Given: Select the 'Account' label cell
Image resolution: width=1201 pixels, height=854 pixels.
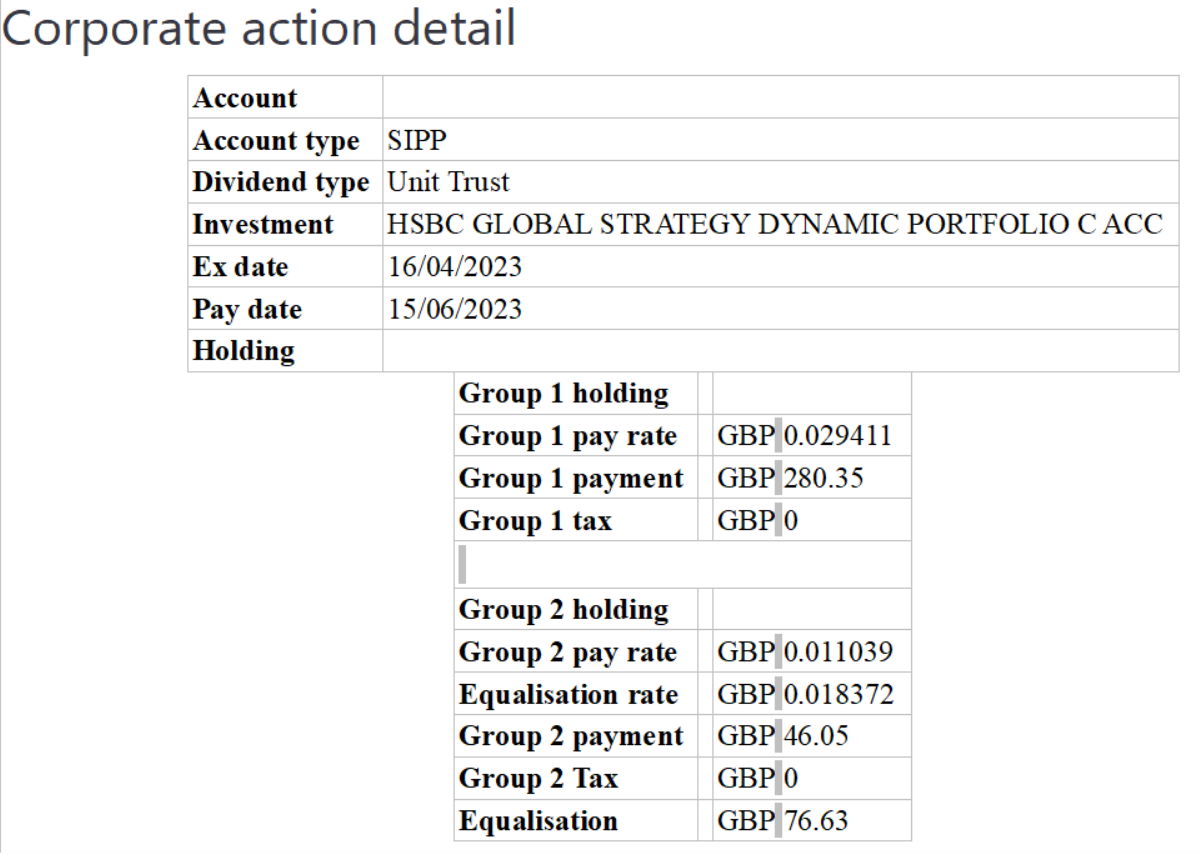Looking at the screenshot, I should [285, 98].
